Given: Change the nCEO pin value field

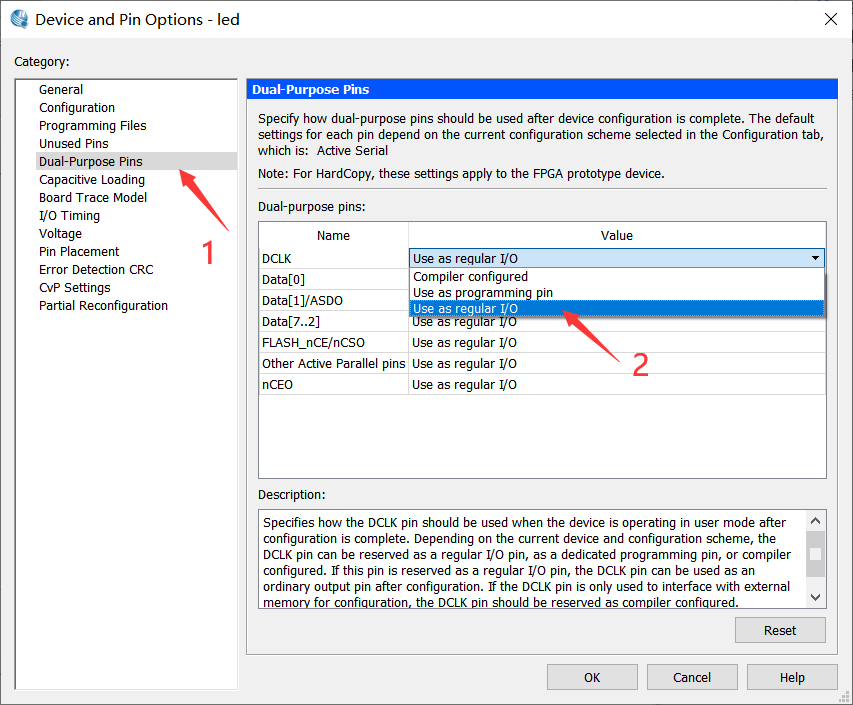Looking at the screenshot, I should click(616, 385).
